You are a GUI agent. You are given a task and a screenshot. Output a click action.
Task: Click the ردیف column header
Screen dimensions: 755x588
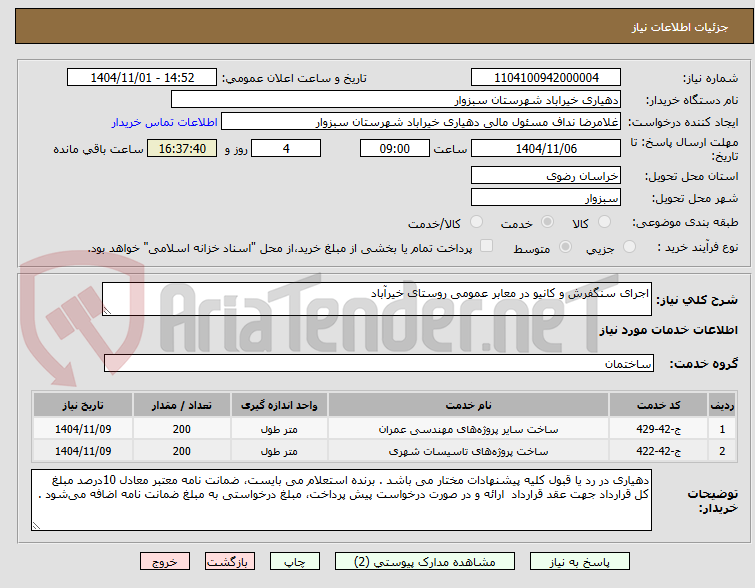pos(722,405)
